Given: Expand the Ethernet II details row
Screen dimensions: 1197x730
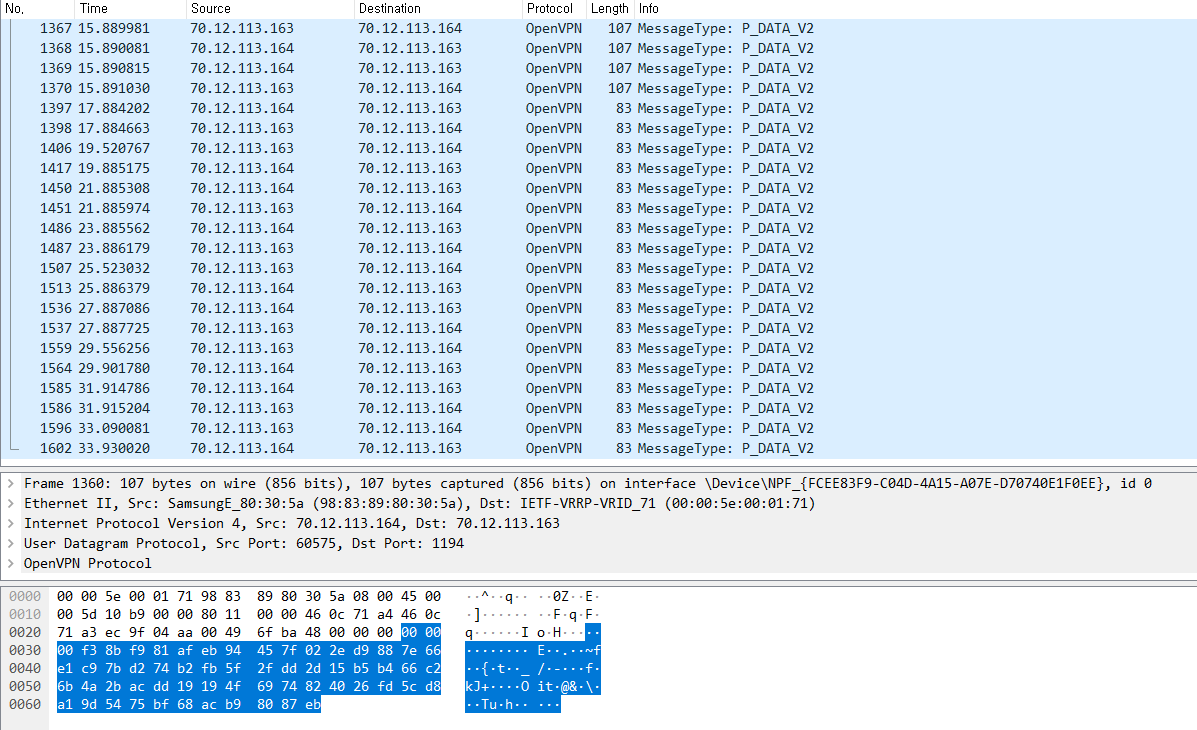Looking at the screenshot, I should coord(11,503).
